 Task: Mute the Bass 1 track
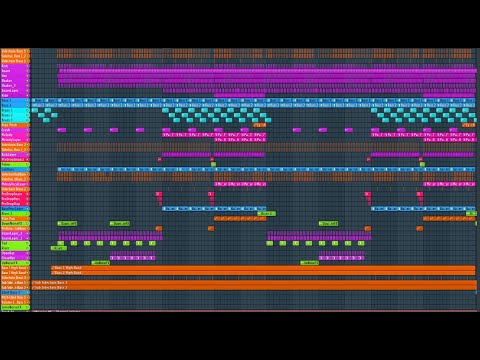[28, 100]
